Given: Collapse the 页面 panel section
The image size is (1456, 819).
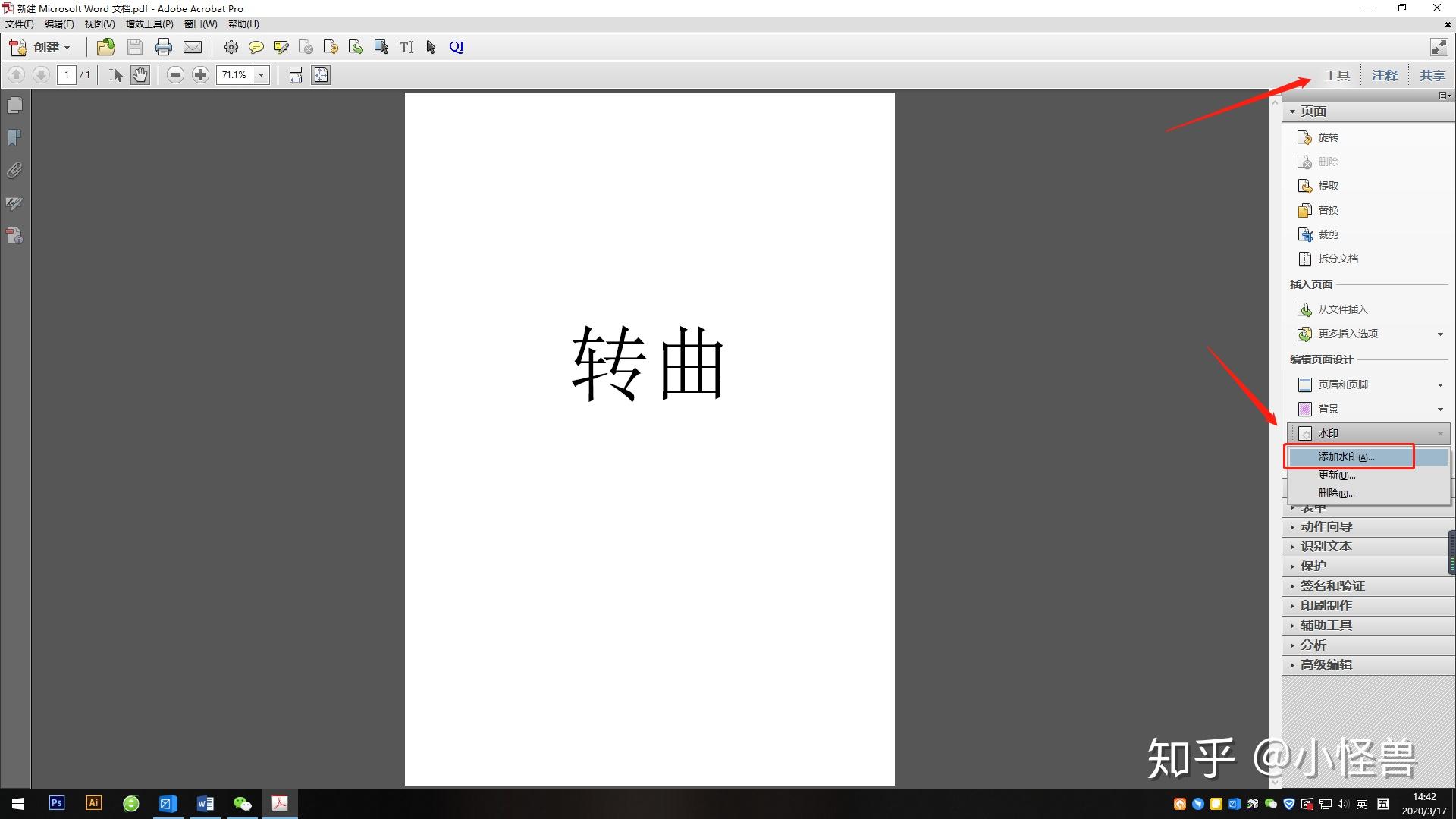Looking at the screenshot, I should click(x=1314, y=111).
